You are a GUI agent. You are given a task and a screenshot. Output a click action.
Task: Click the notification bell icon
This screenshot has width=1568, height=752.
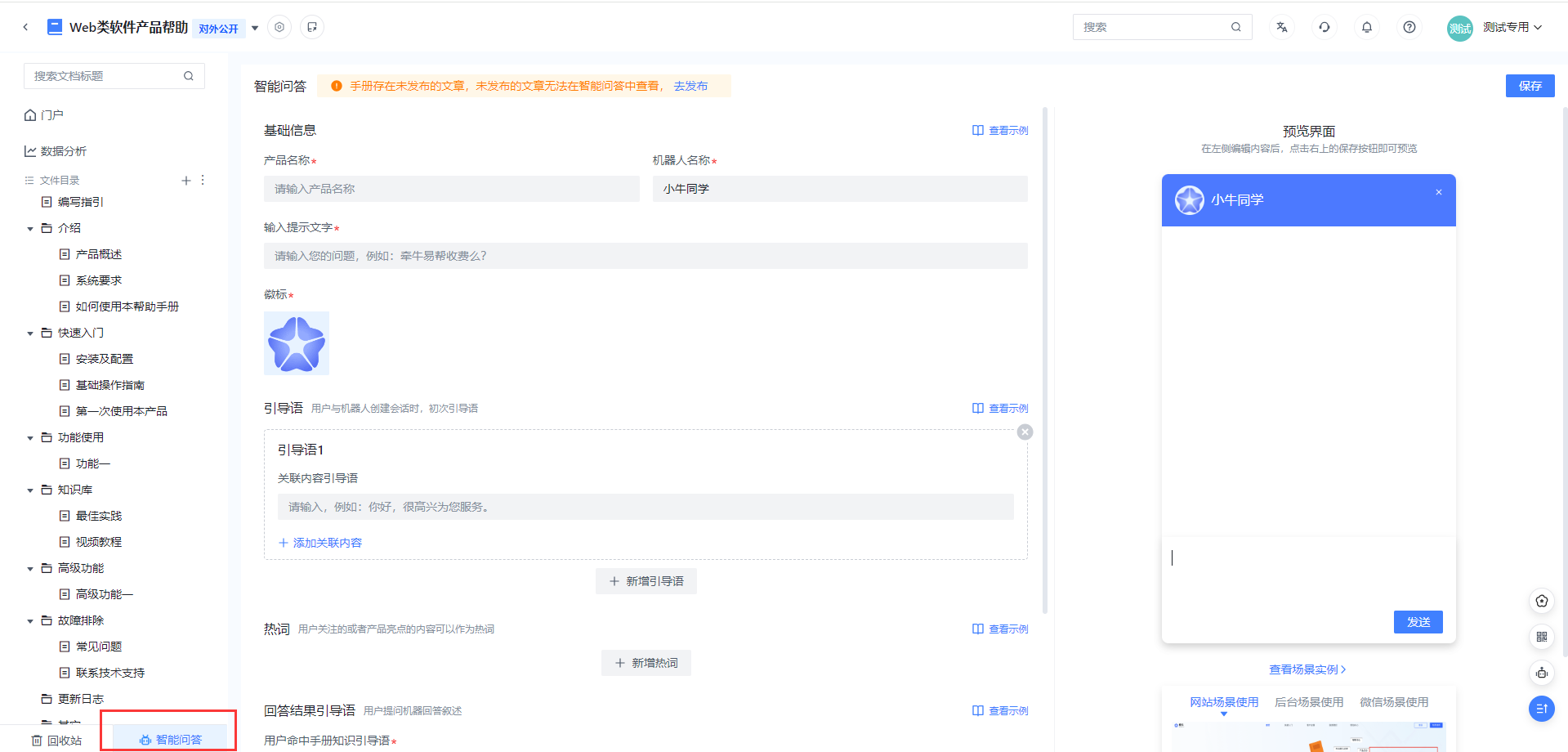[1366, 27]
